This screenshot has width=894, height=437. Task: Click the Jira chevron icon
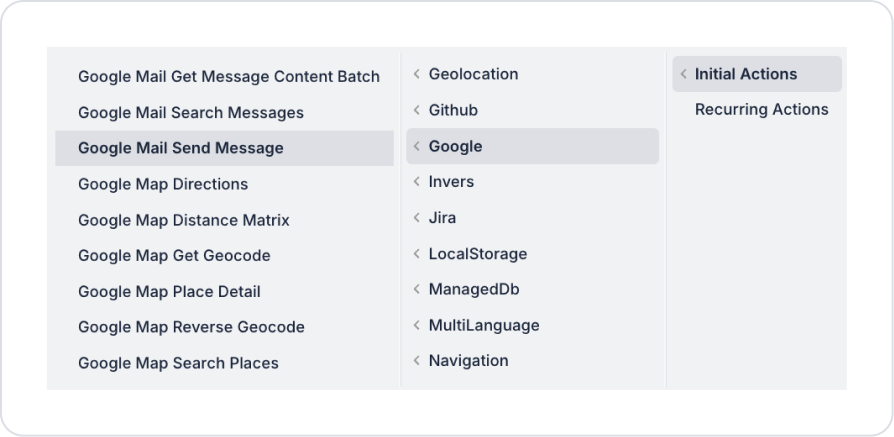tap(417, 218)
